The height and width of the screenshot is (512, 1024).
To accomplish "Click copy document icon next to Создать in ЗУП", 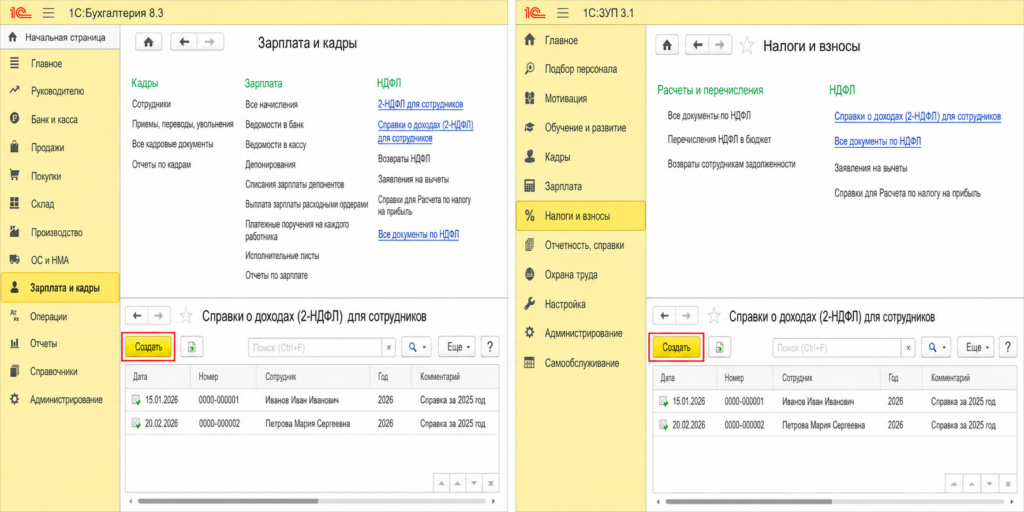I will click(719, 347).
